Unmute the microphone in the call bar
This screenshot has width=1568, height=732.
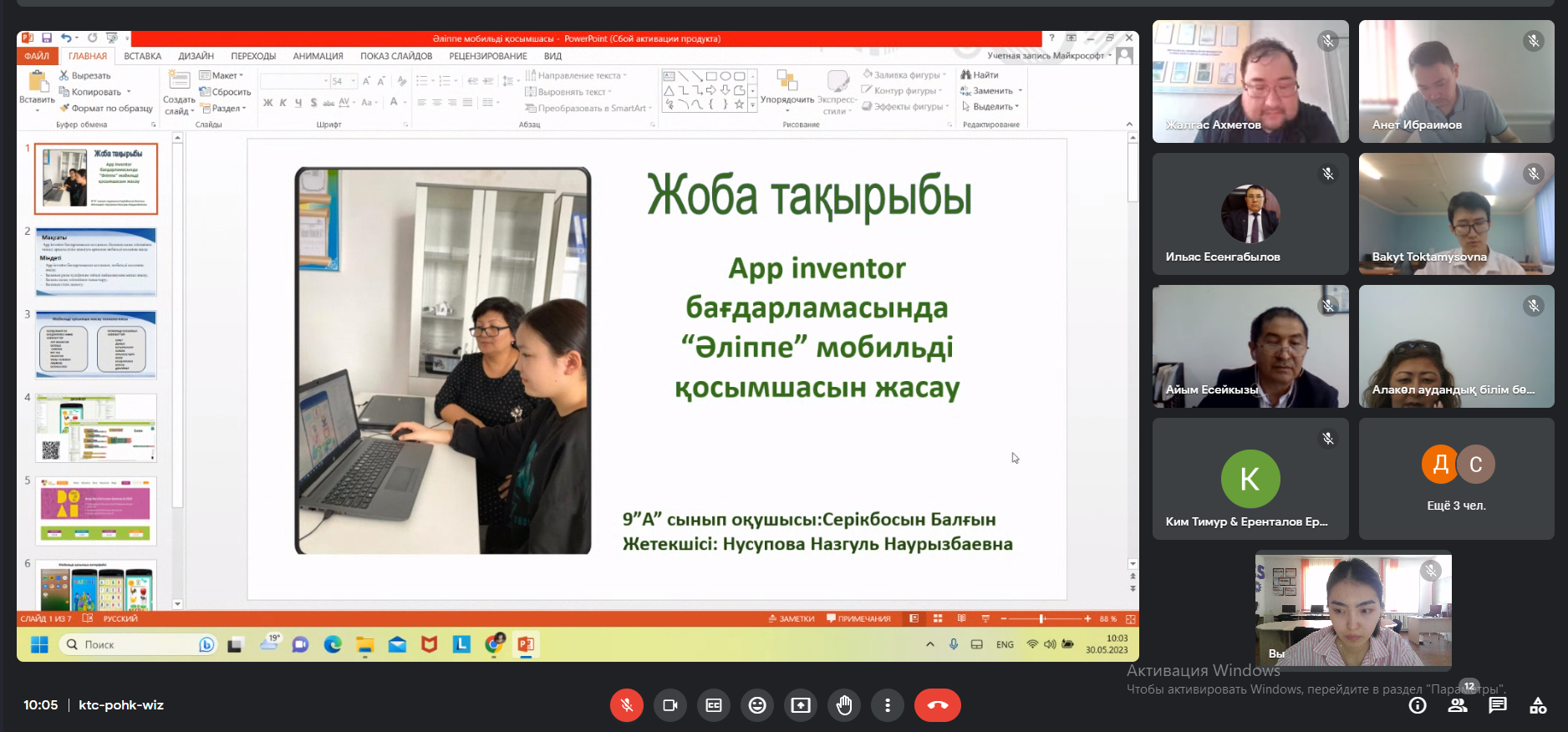pos(626,705)
